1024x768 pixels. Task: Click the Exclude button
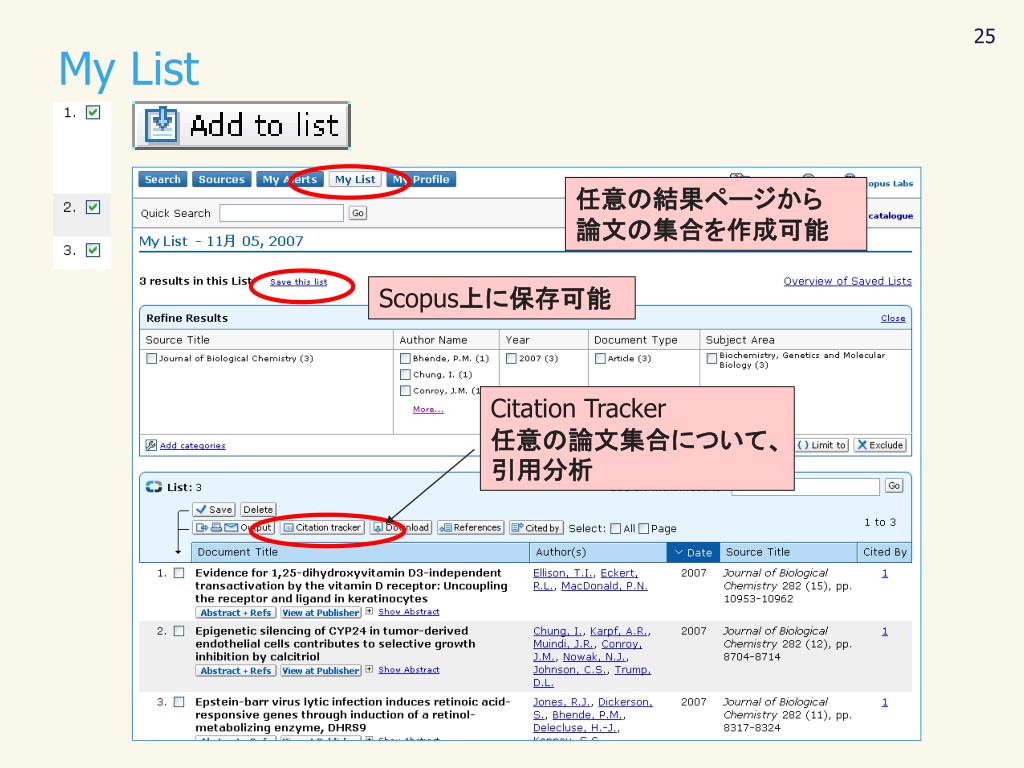(x=880, y=445)
